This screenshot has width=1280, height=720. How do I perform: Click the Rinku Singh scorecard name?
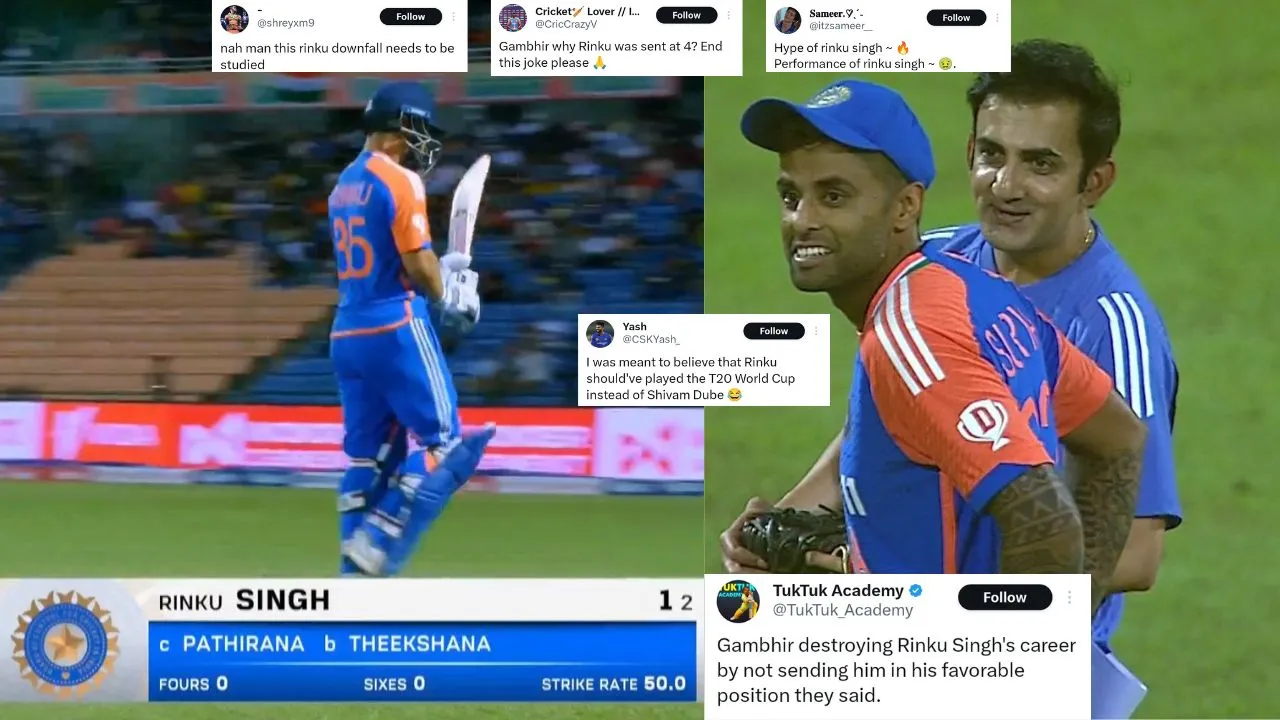244,601
